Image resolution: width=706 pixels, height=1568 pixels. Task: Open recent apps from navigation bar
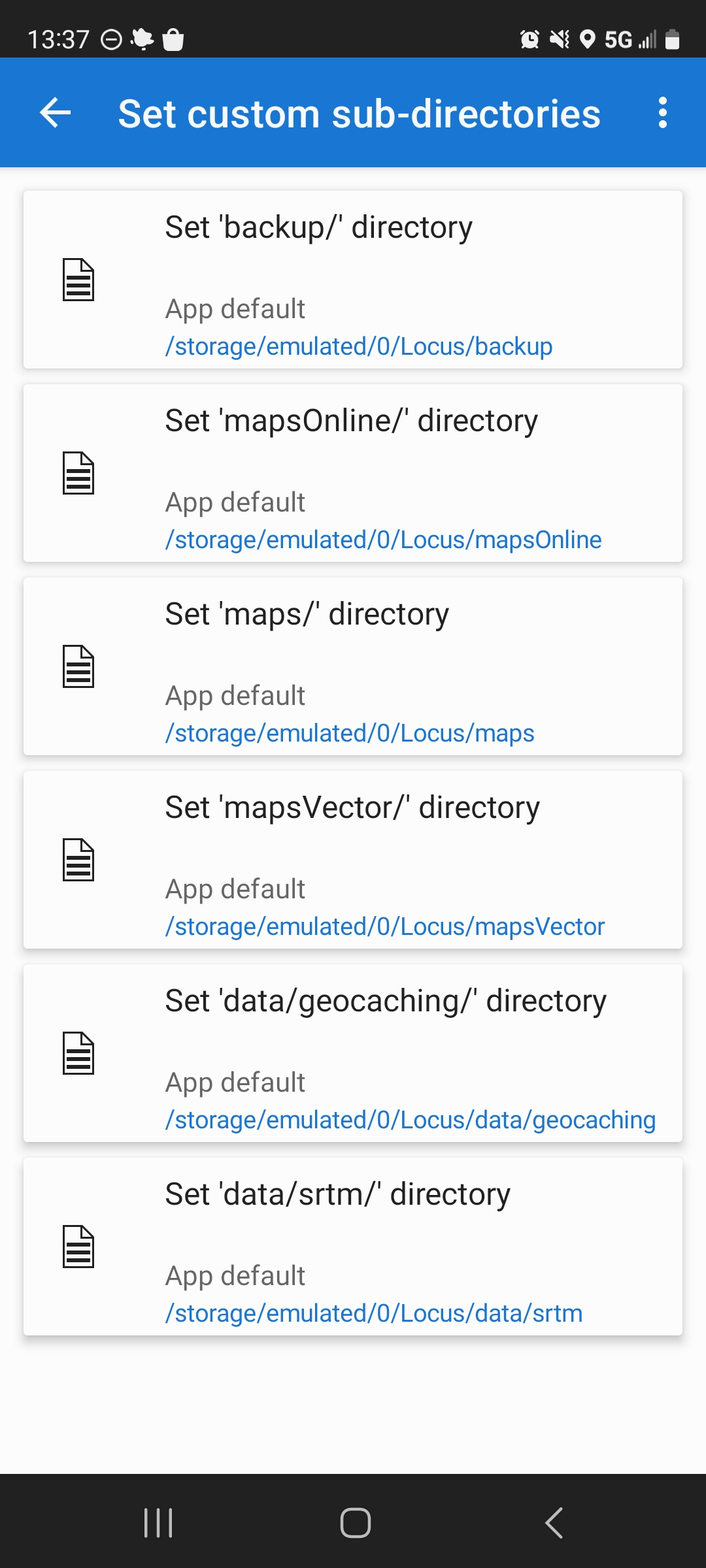[158, 1523]
